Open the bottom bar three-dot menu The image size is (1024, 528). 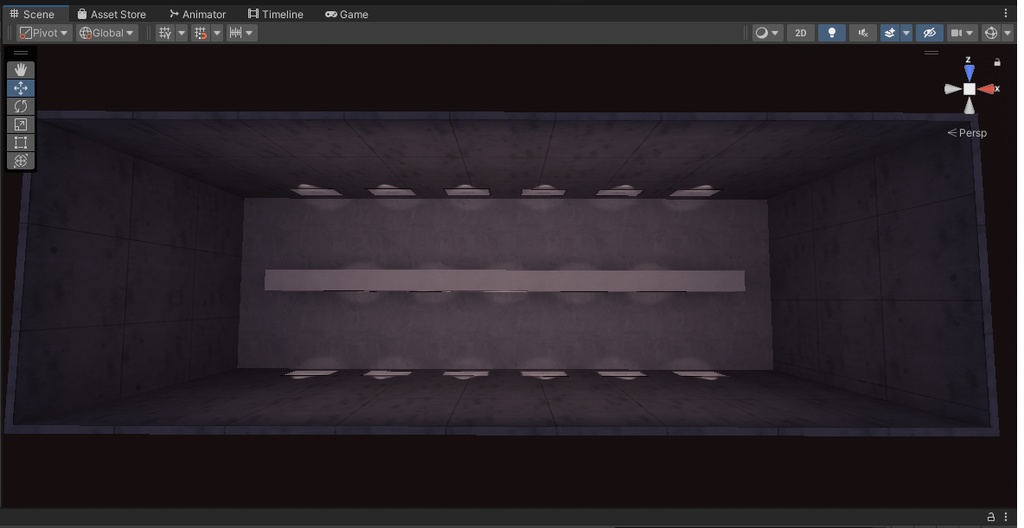[1006, 516]
